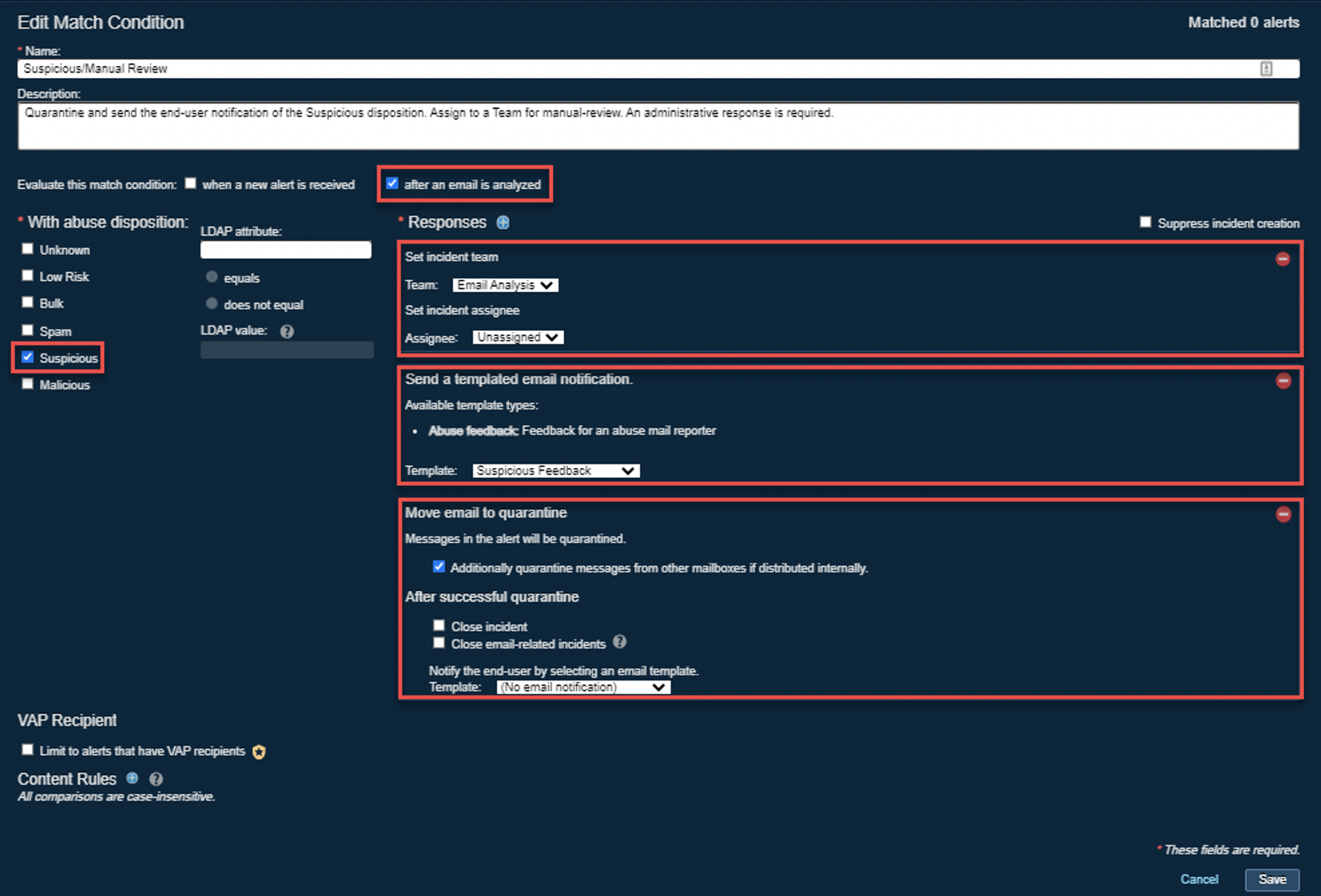
Task: Enable 'when a new alert is received'
Action: 191,183
